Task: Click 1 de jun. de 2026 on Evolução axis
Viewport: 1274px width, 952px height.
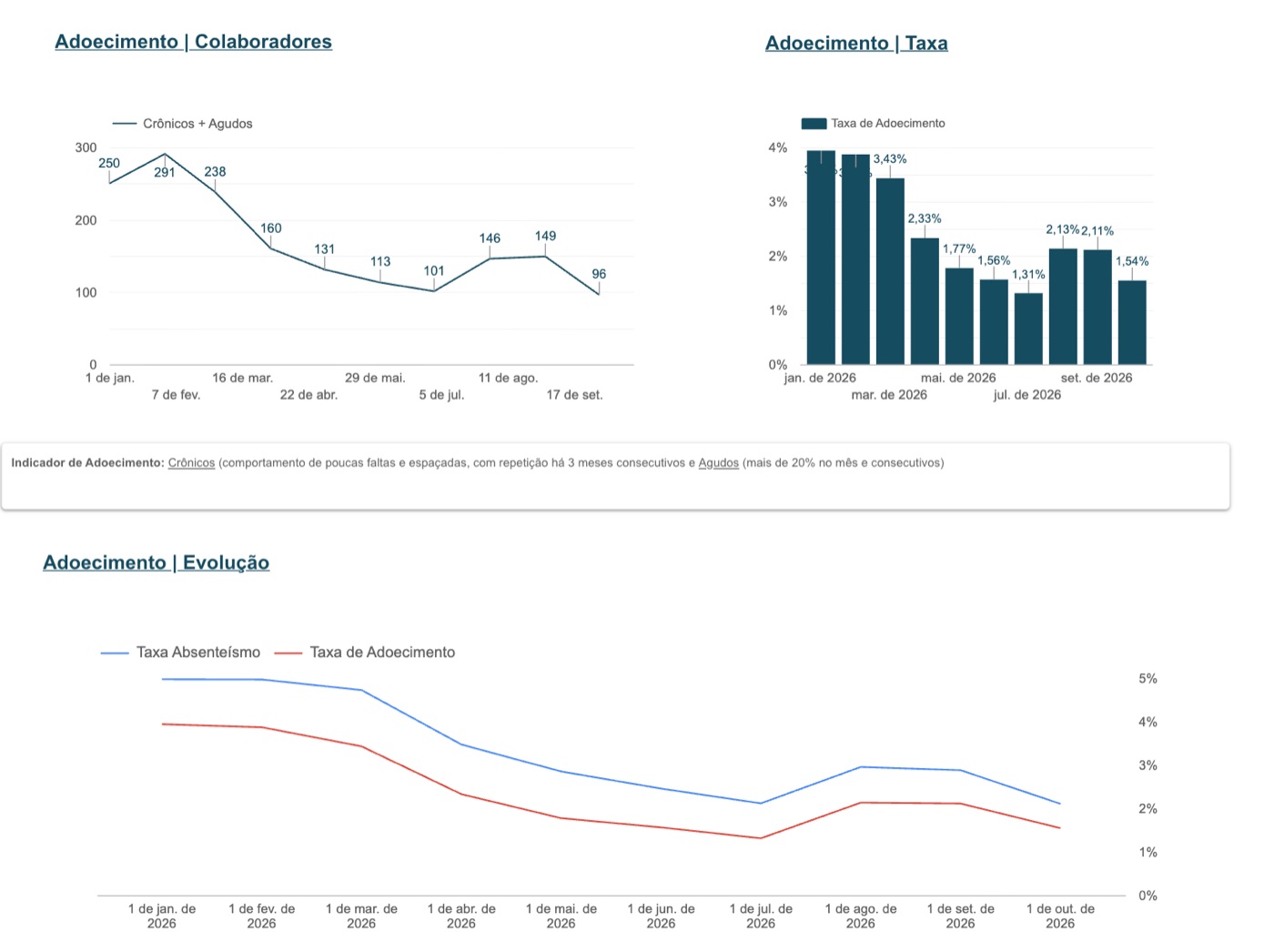Action: pos(661,917)
